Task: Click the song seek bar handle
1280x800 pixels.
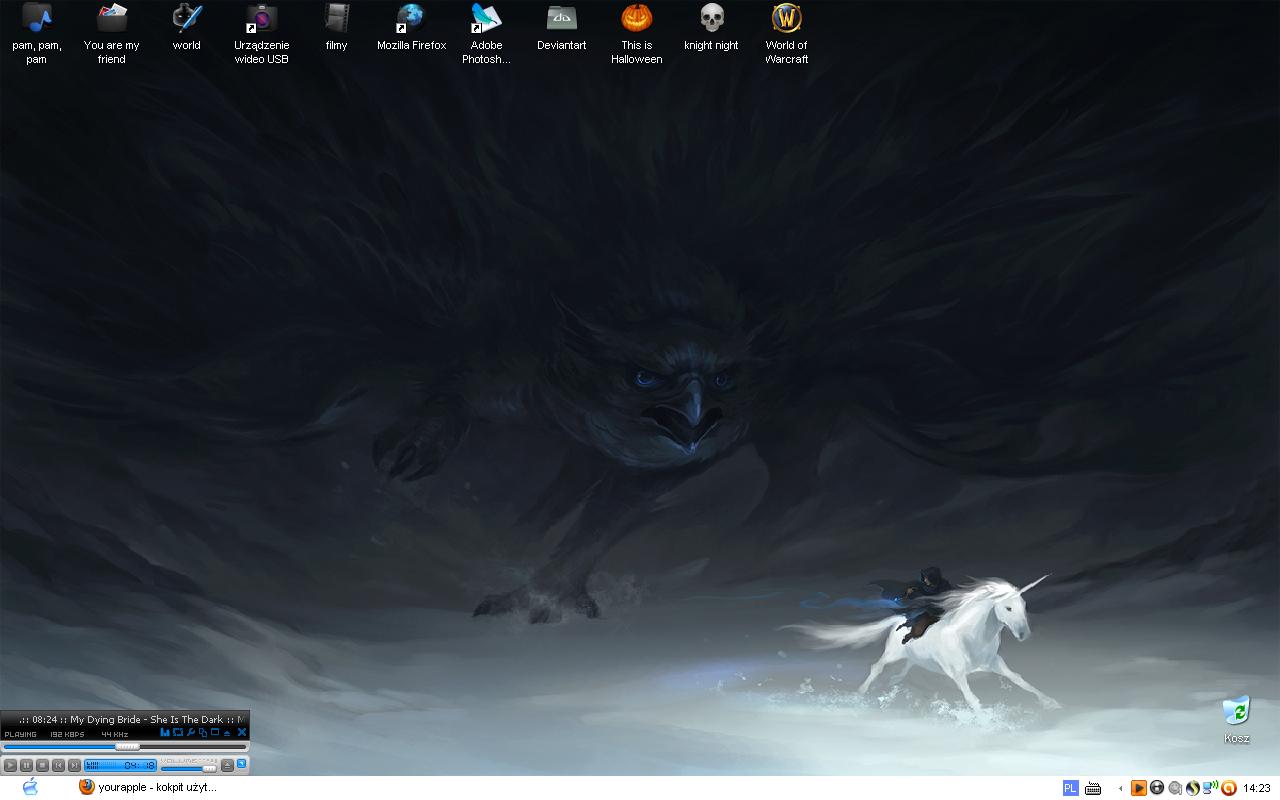Action: click(127, 747)
